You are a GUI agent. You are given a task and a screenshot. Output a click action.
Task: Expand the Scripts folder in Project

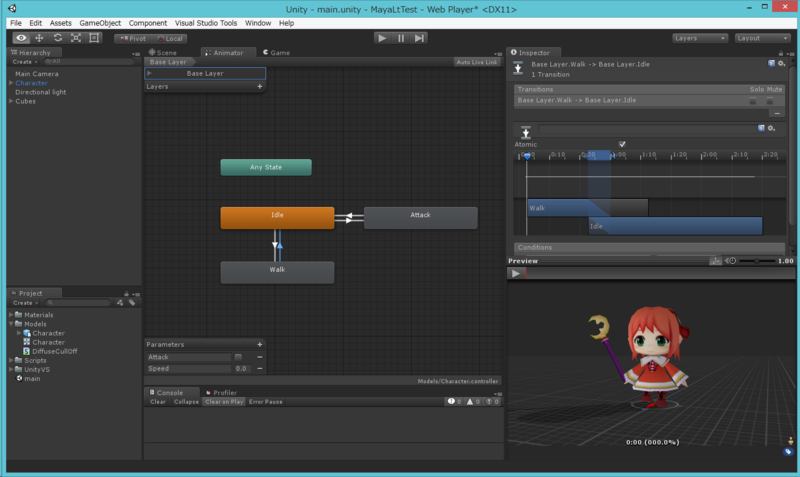(x=11, y=360)
